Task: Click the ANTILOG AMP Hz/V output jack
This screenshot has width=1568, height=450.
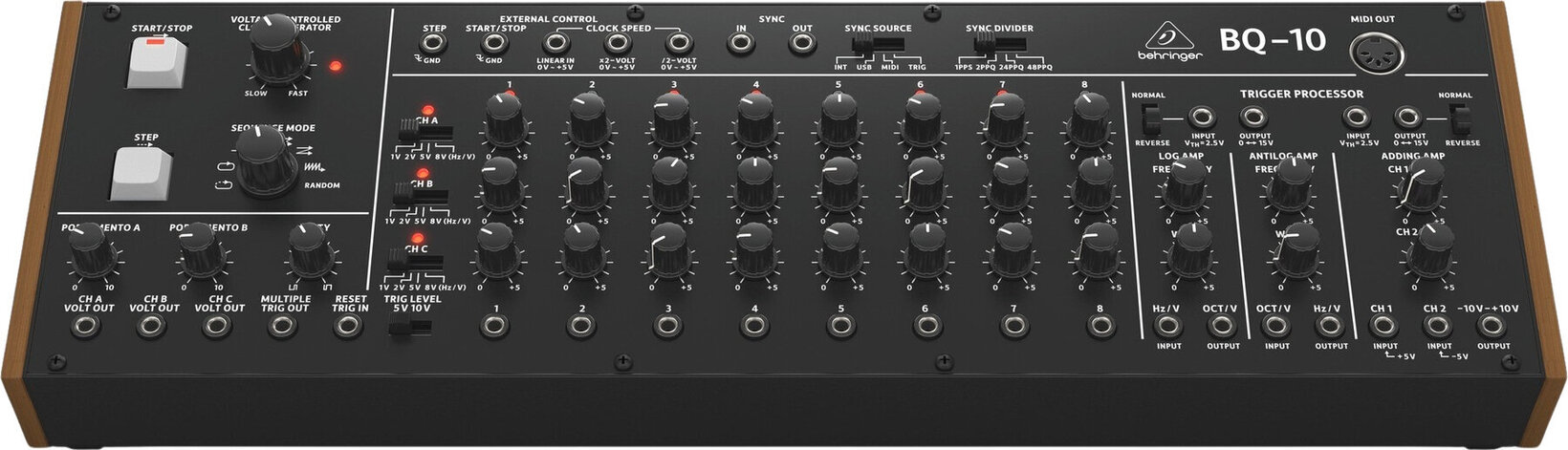Action: pyautogui.click(x=1330, y=328)
